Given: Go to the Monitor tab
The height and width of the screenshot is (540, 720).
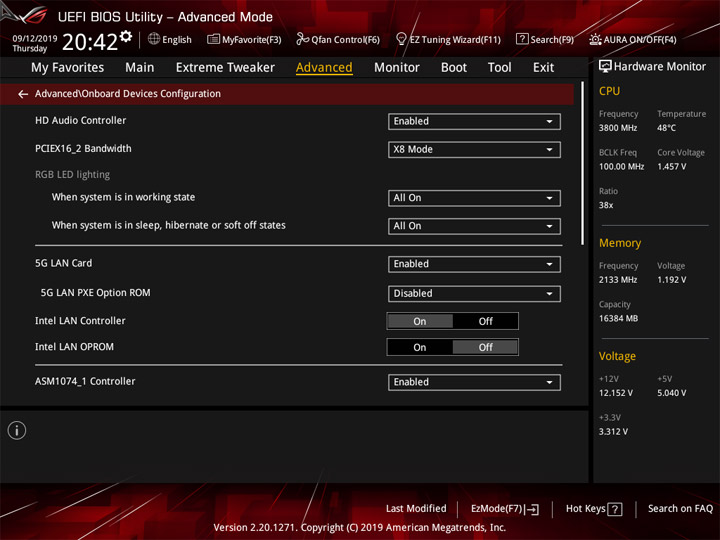Looking at the screenshot, I should [x=397, y=68].
